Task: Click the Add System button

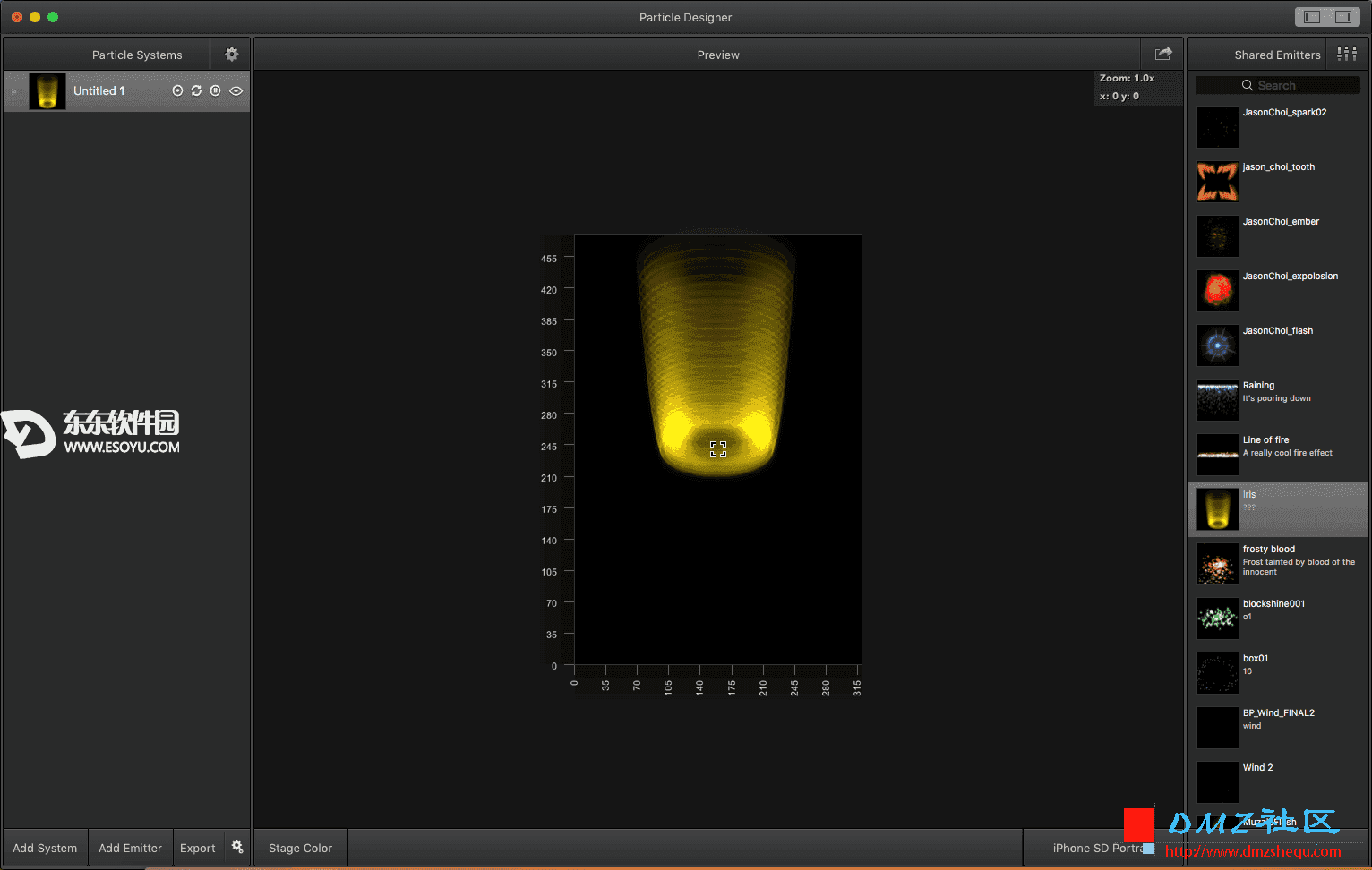Action: 45,848
